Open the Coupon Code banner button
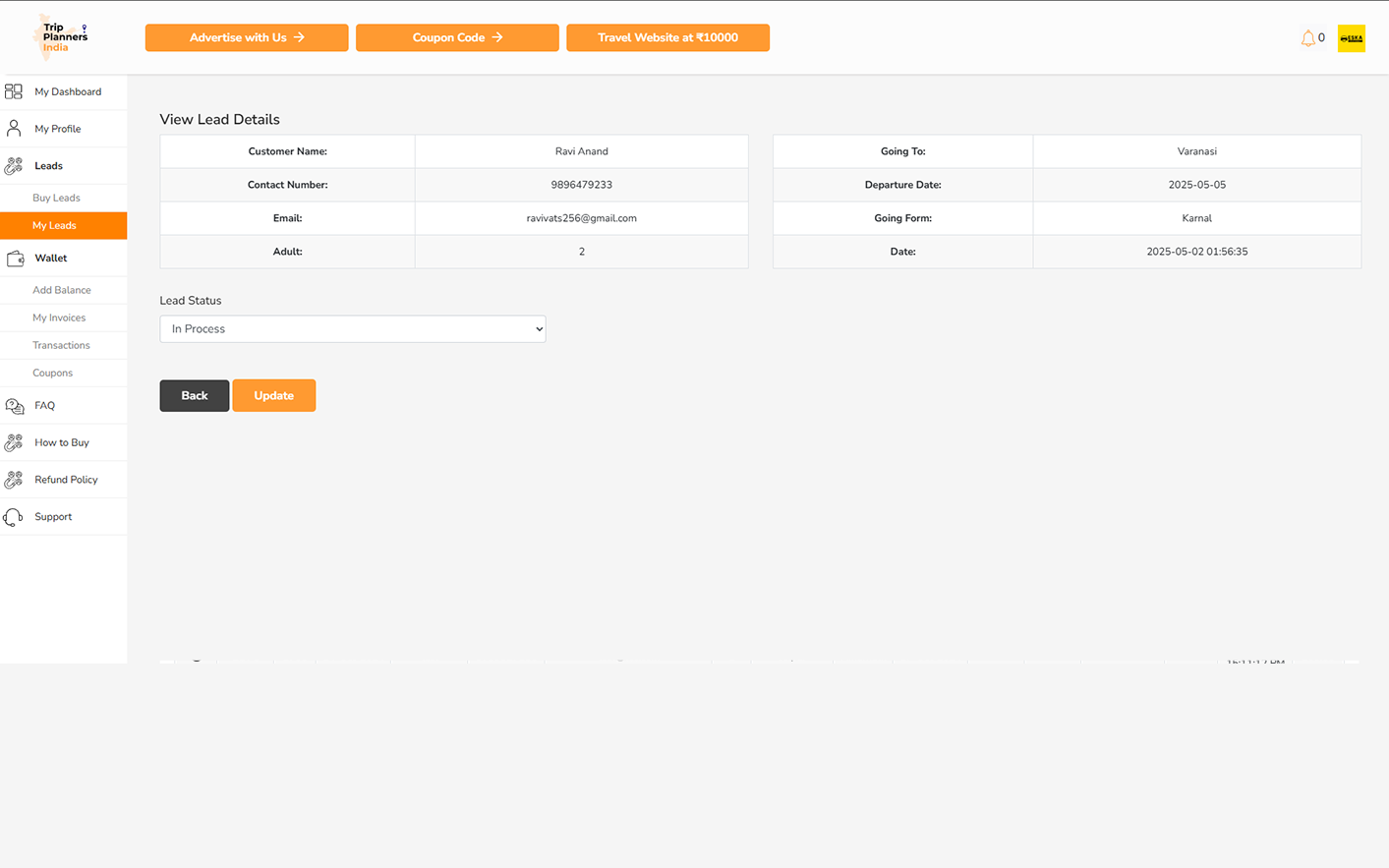Screen dimensions: 1389x868 coord(457,37)
